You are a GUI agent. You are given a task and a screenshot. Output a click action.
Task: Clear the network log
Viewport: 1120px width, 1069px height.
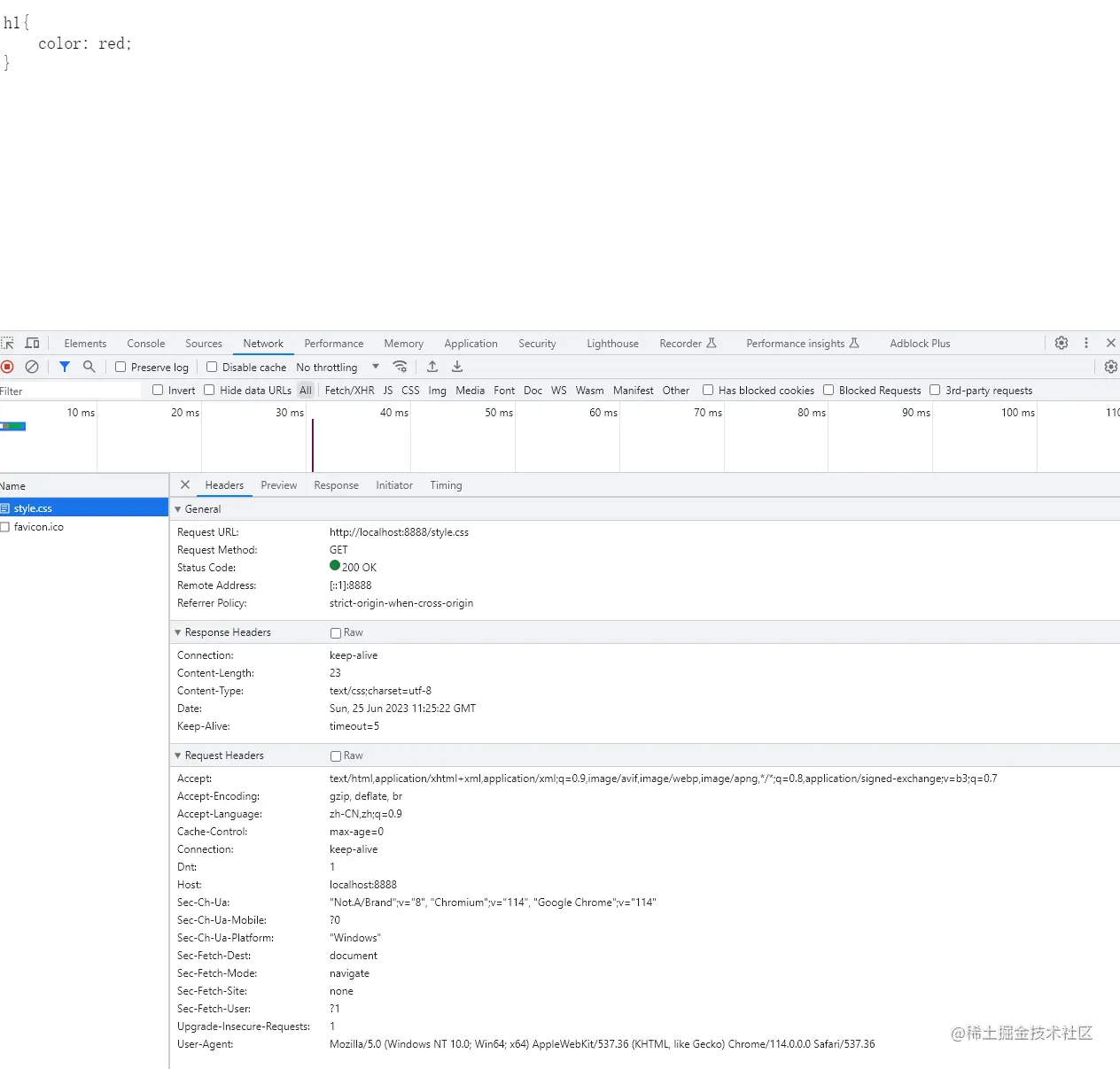pyautogui.click(x=32, y=367)
